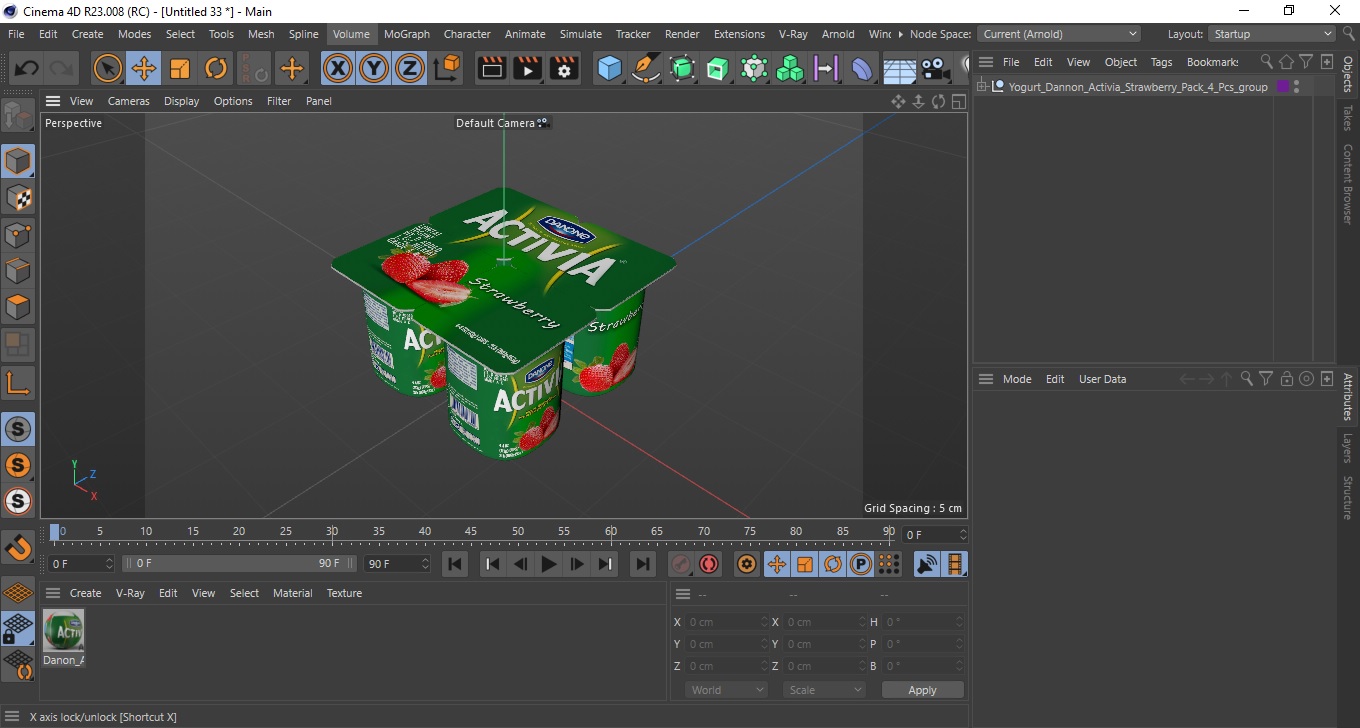The height and width of the screenshot is (728, 1360).
Task: Open the Extrude generator icon
Action: point(718,68)
